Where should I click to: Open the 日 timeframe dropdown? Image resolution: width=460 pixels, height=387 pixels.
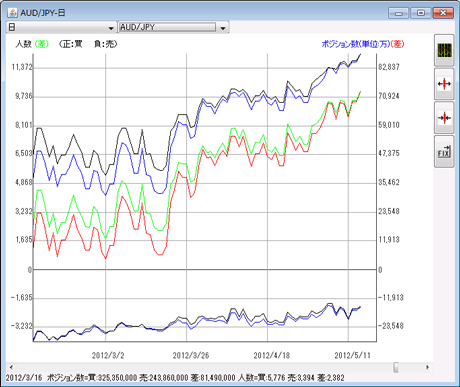[x=61, y=27]
